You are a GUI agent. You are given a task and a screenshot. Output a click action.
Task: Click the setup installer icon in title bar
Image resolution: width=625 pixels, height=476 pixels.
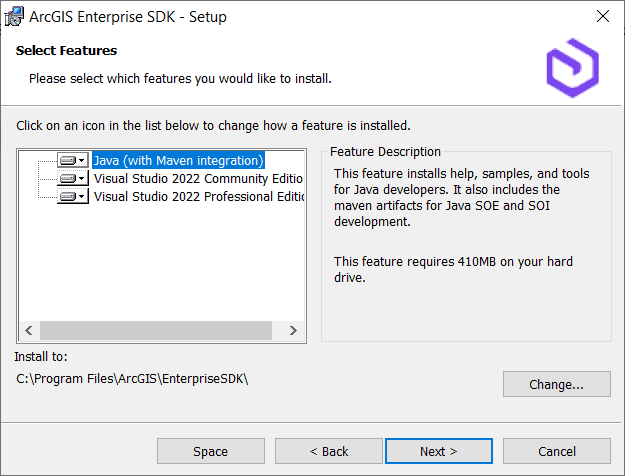tap(14, 16)
